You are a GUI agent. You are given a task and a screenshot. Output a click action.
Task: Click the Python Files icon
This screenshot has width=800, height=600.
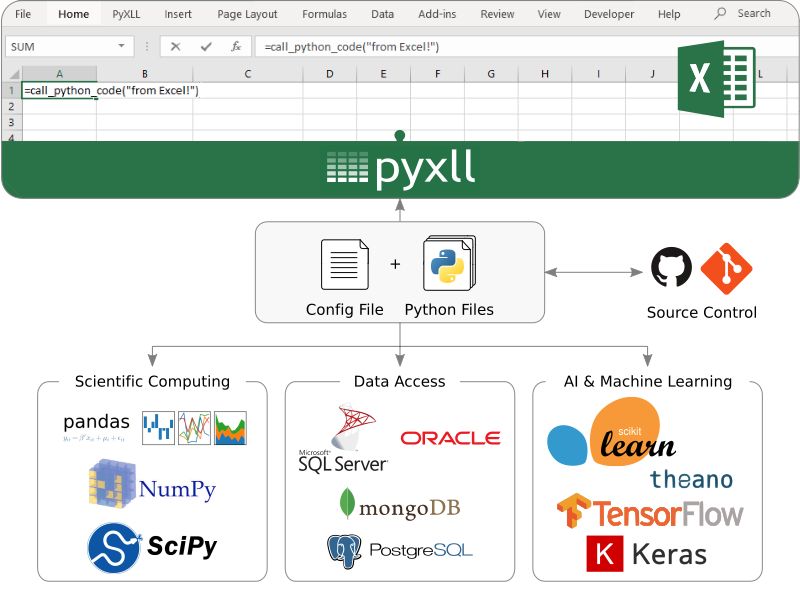coord(449,262)
